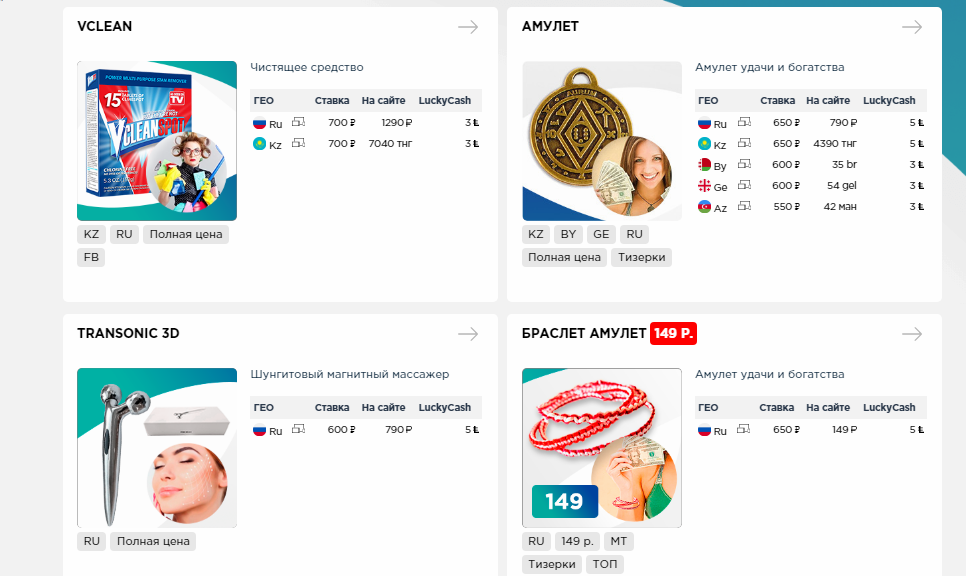Click the ТОП tag under БРАСЛЕТ АМУЛЕТ
966x576 pixels.
(604, 564)
